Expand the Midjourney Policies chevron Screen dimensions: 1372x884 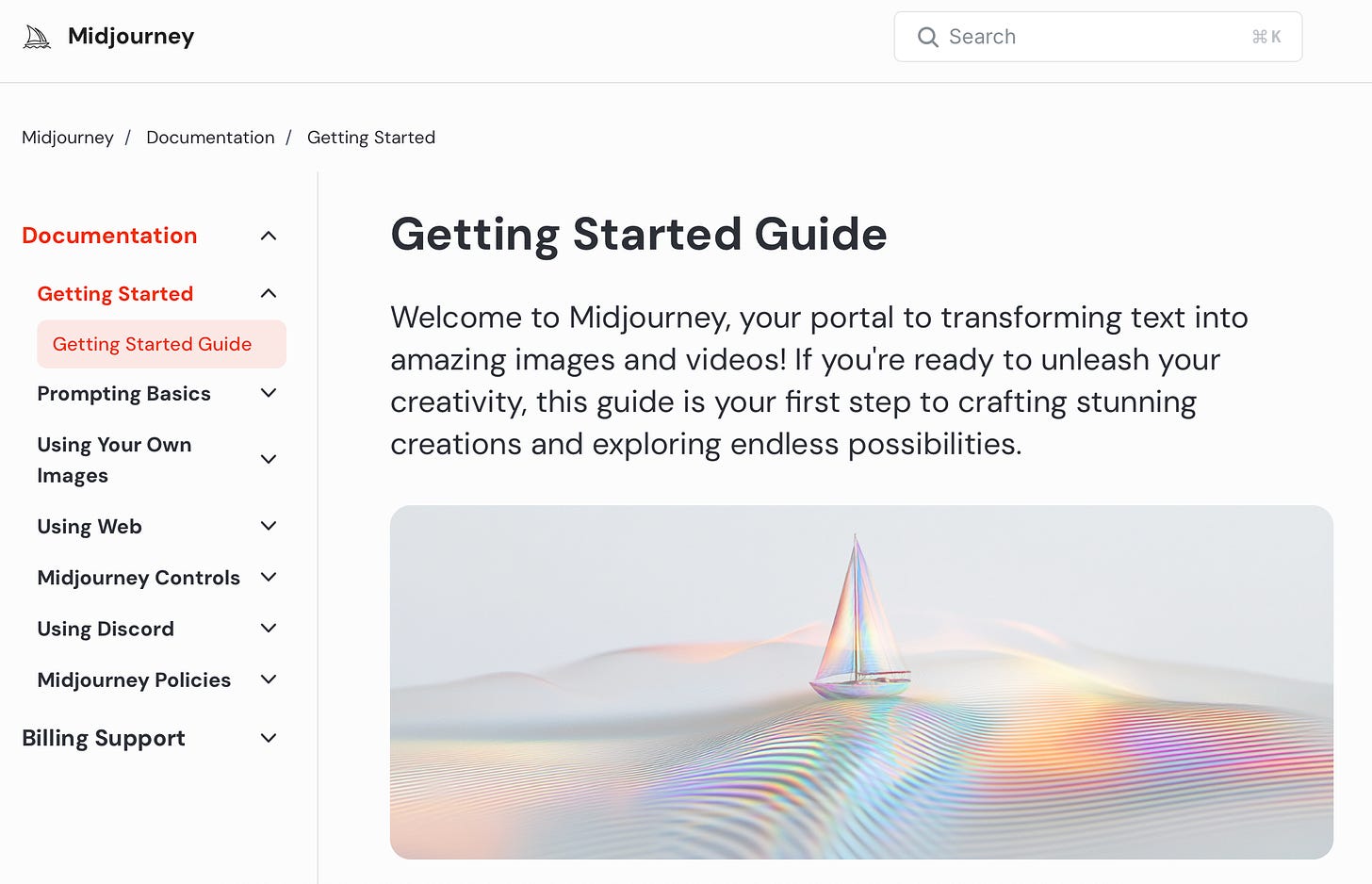pos(269,679)
